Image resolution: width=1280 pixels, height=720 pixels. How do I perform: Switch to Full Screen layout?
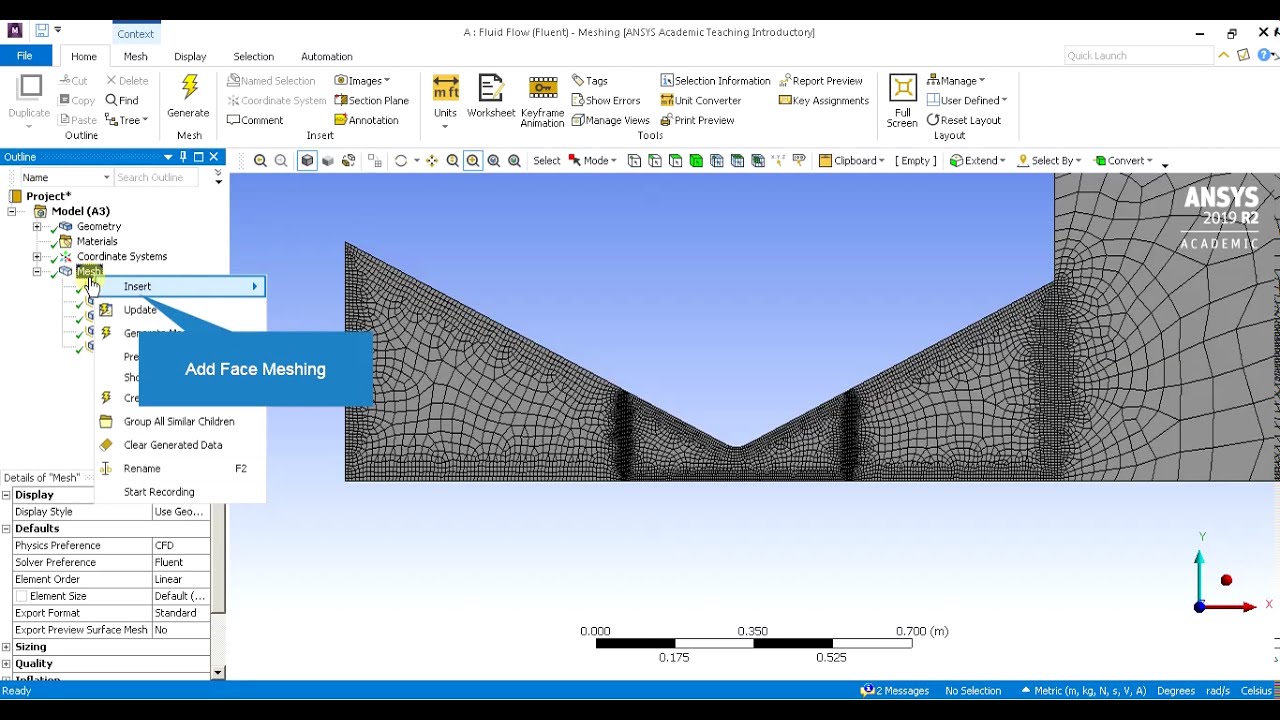902,101
